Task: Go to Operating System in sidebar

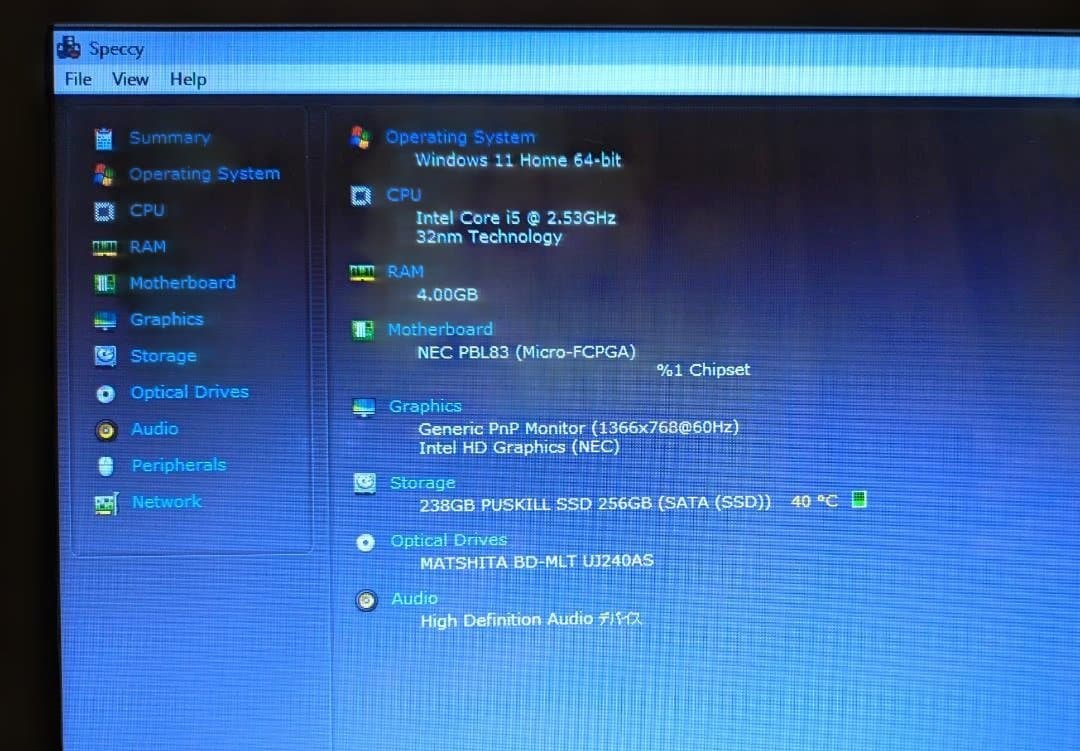Action: tap(205, 174)
